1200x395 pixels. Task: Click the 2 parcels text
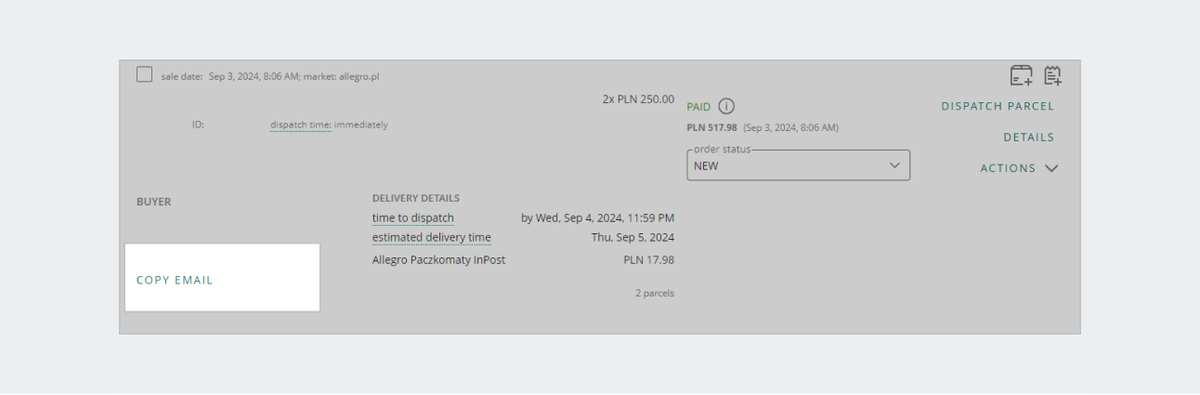(x=654, y=293)
